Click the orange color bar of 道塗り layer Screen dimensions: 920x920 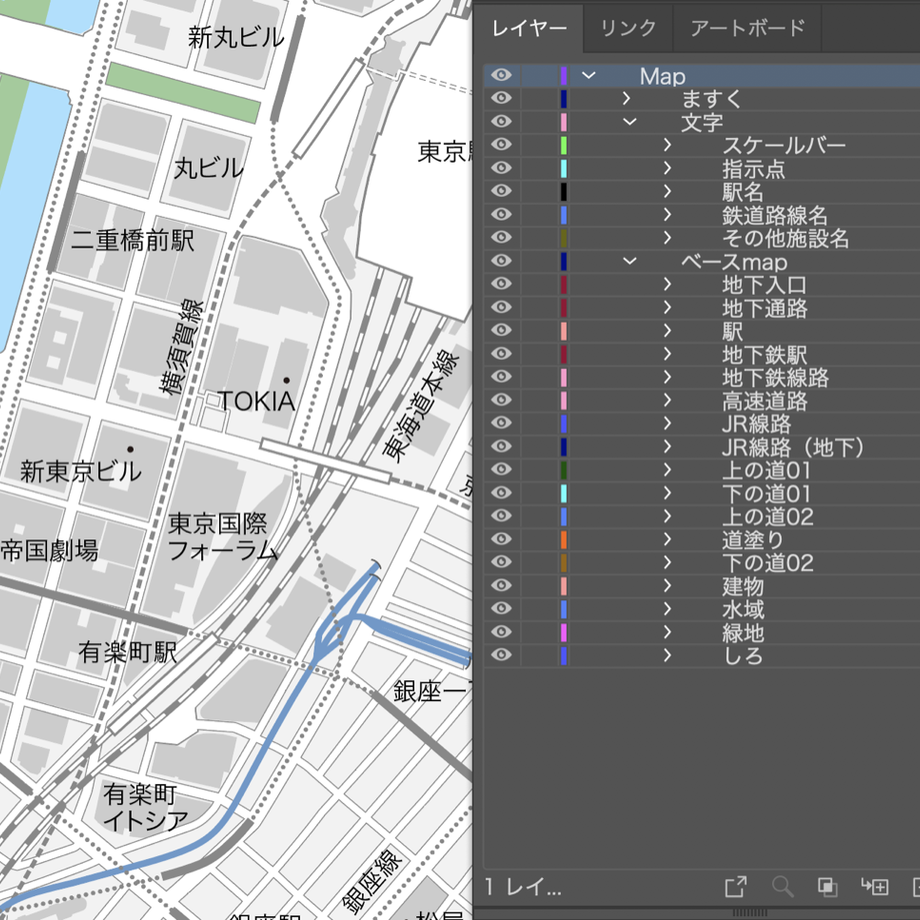(x=563, y=539)
